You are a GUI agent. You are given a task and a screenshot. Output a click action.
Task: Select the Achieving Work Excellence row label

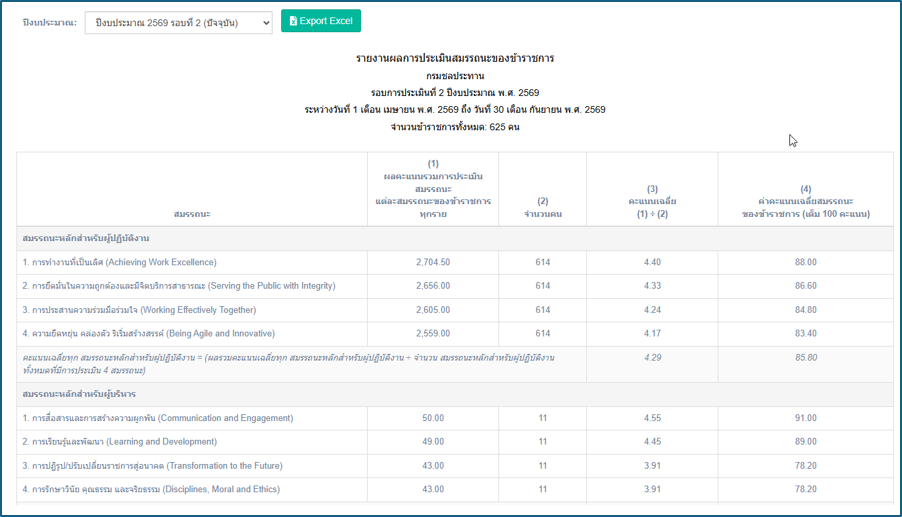[120, 262]
